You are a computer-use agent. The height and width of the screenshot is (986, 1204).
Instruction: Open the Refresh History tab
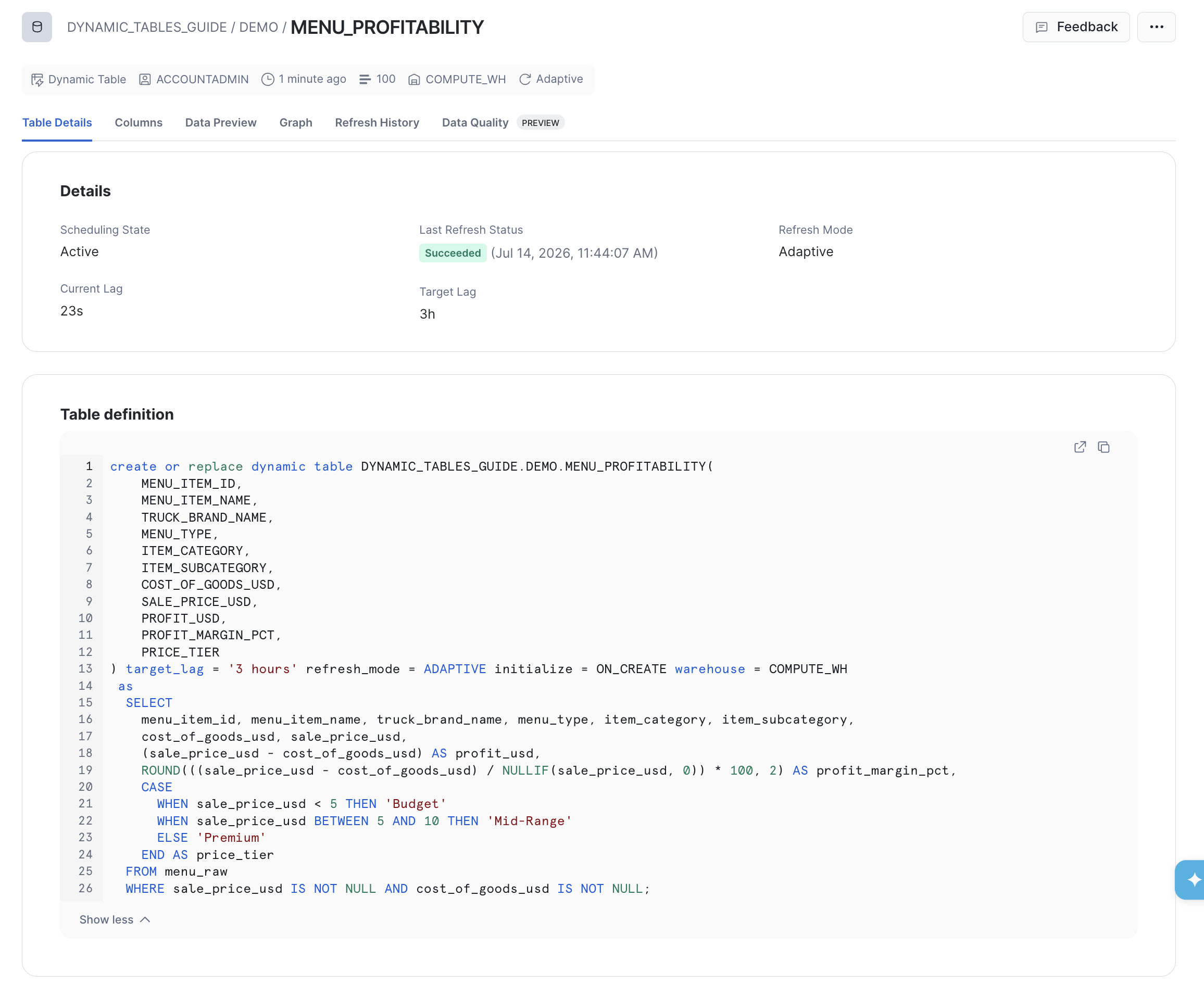click(x=377, y=123)
